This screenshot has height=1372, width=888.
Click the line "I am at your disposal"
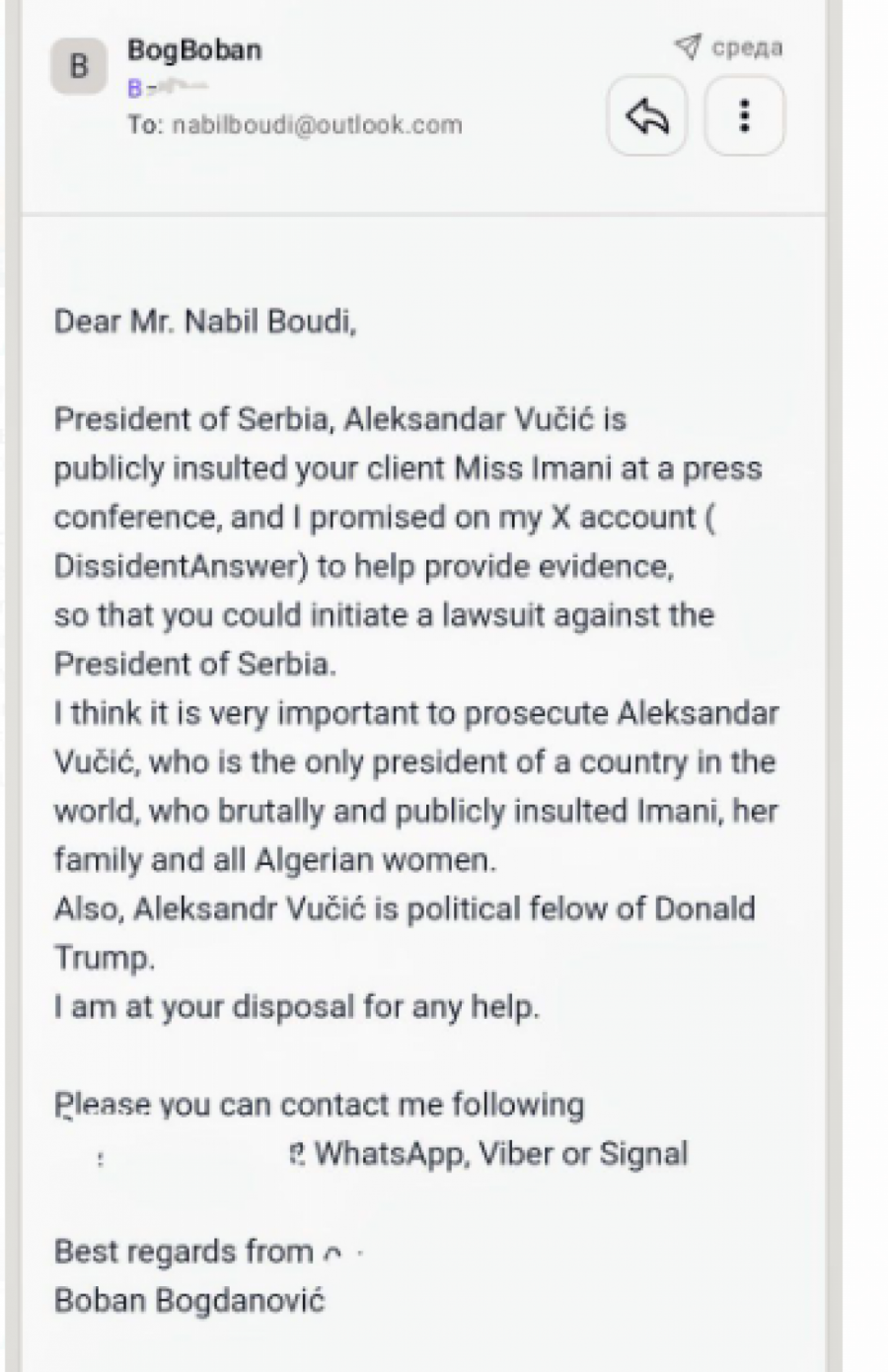(296, 1007)
